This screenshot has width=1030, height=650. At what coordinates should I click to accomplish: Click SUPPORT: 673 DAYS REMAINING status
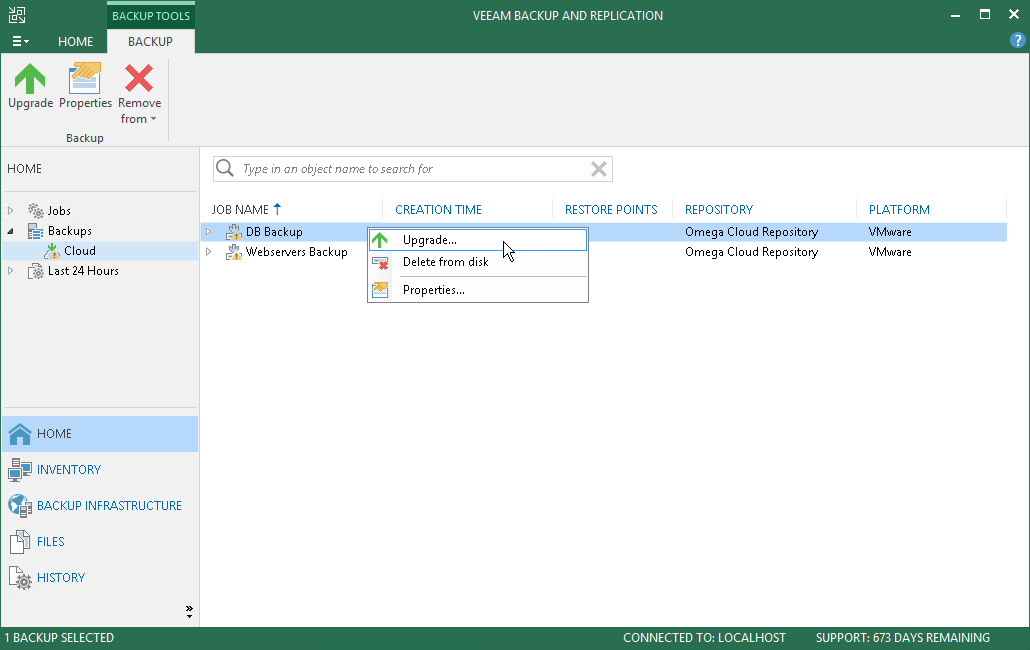pos(903,638)
